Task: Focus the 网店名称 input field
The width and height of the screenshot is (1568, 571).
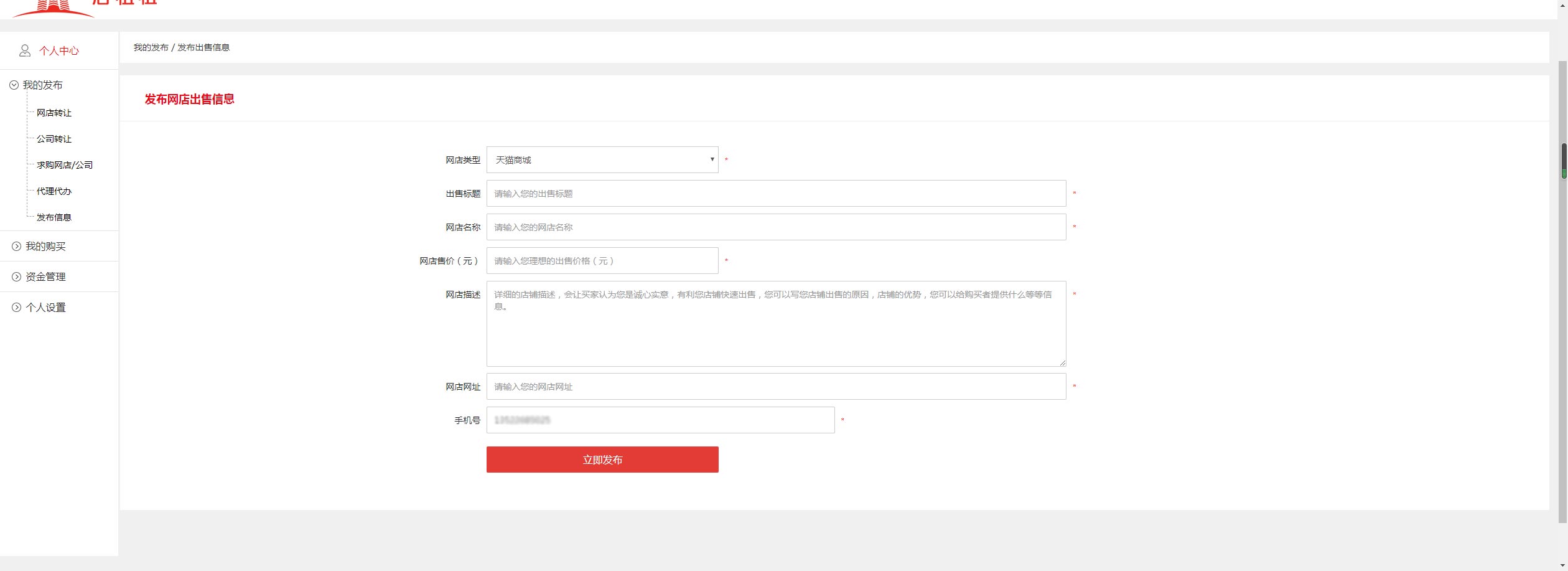Action: 777,227
